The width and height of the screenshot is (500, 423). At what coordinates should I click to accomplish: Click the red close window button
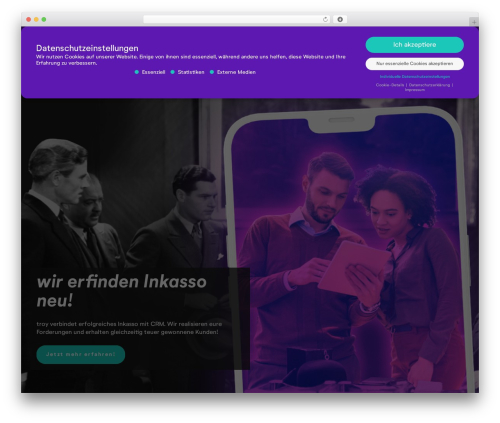point(29,19)
